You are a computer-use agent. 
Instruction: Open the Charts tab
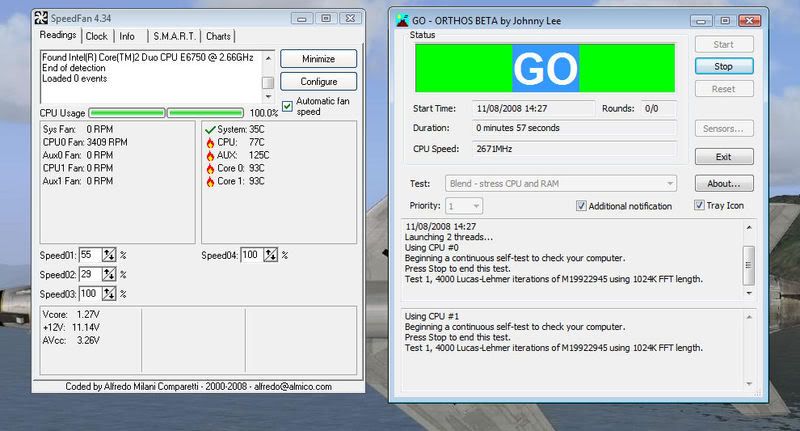[x=218, y=36]
